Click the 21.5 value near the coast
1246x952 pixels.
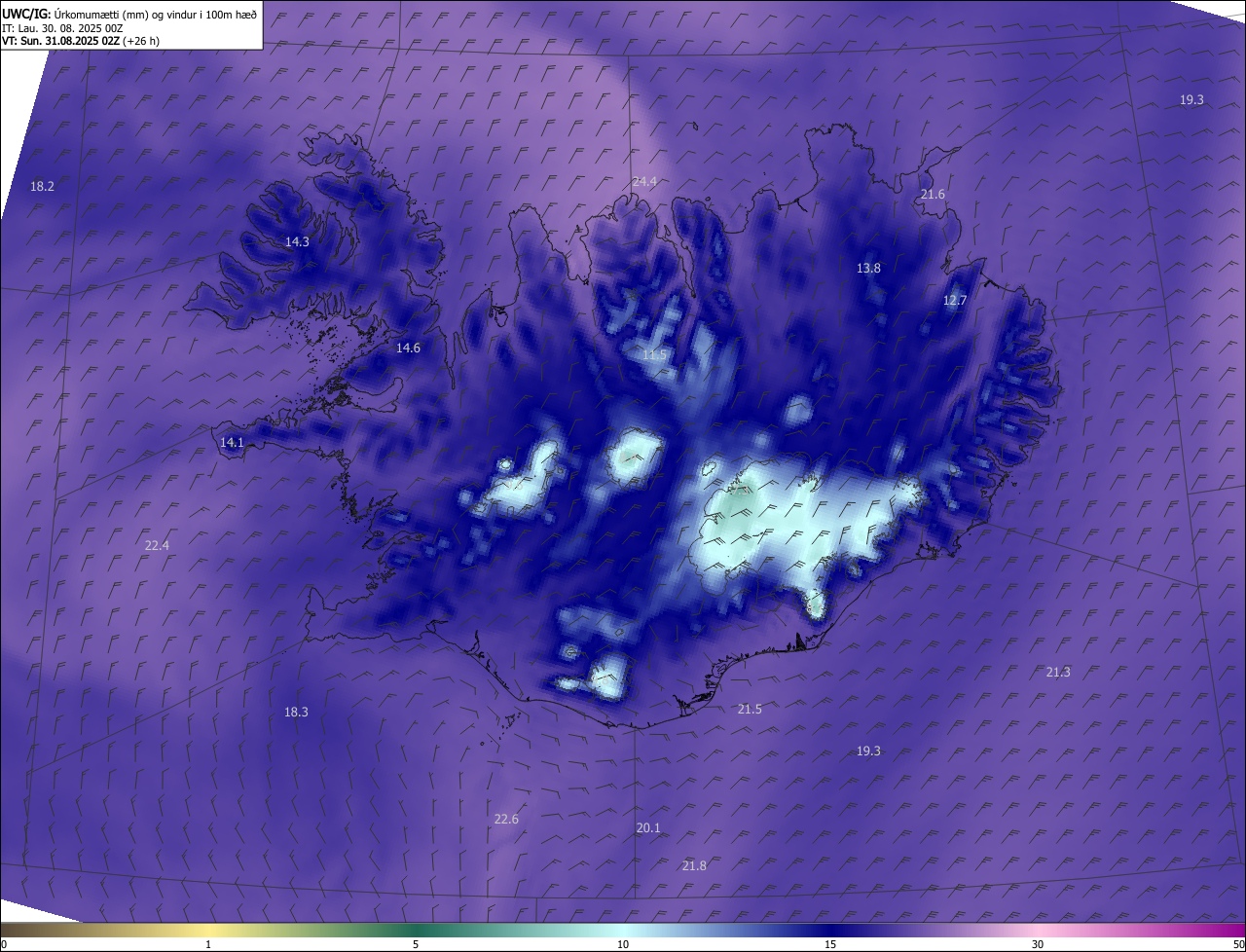pyautogui.click(x=750, y=709)
